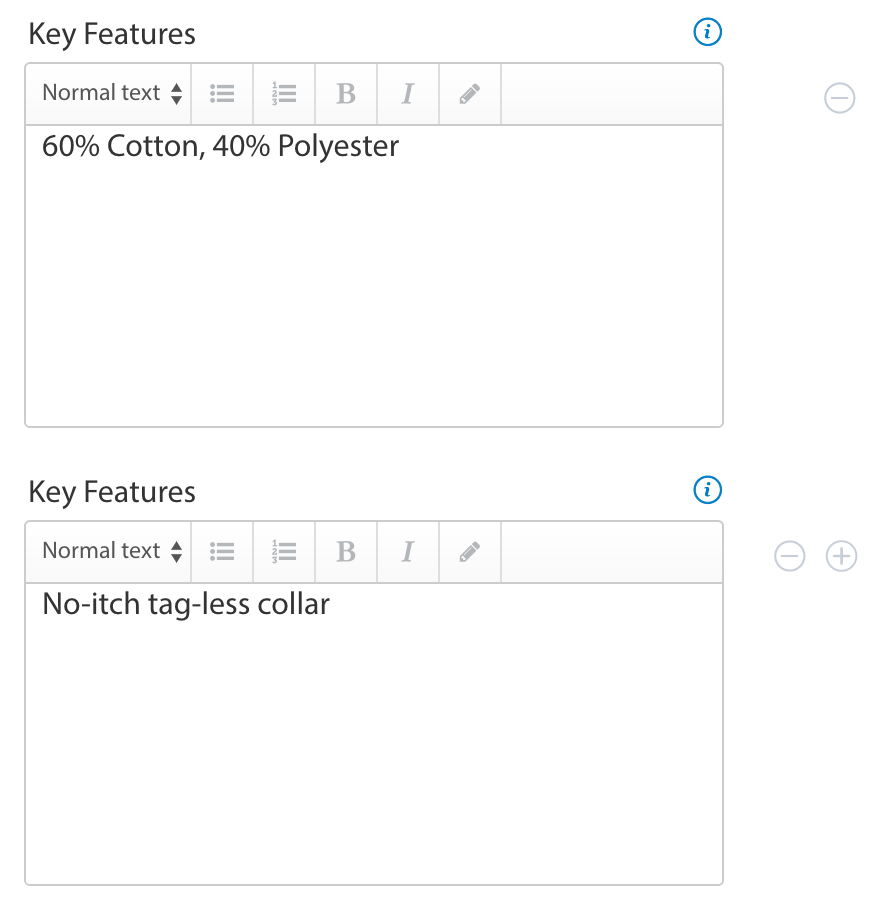This screenshot has height=918, width=890.
Task: Add another Key Features entry with plus icon
Action: click(x=842, y=556)
